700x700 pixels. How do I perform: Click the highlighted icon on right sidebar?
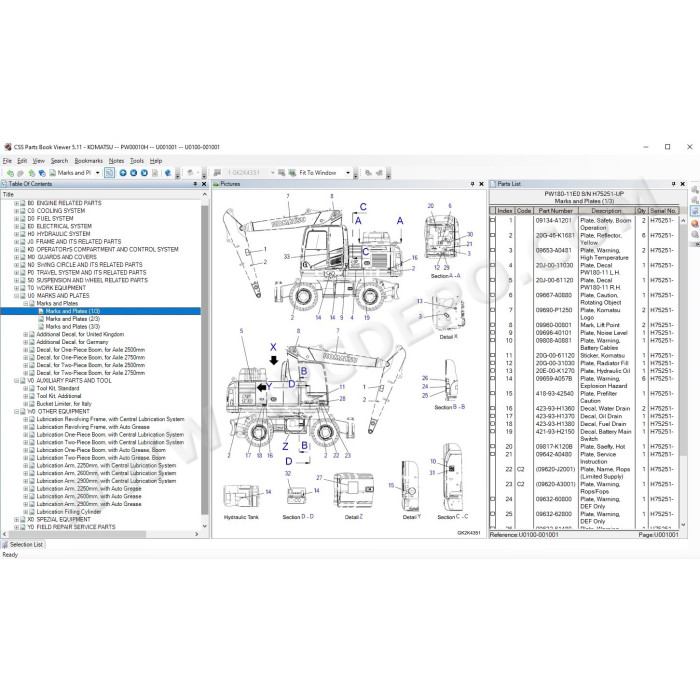(695, 211)
